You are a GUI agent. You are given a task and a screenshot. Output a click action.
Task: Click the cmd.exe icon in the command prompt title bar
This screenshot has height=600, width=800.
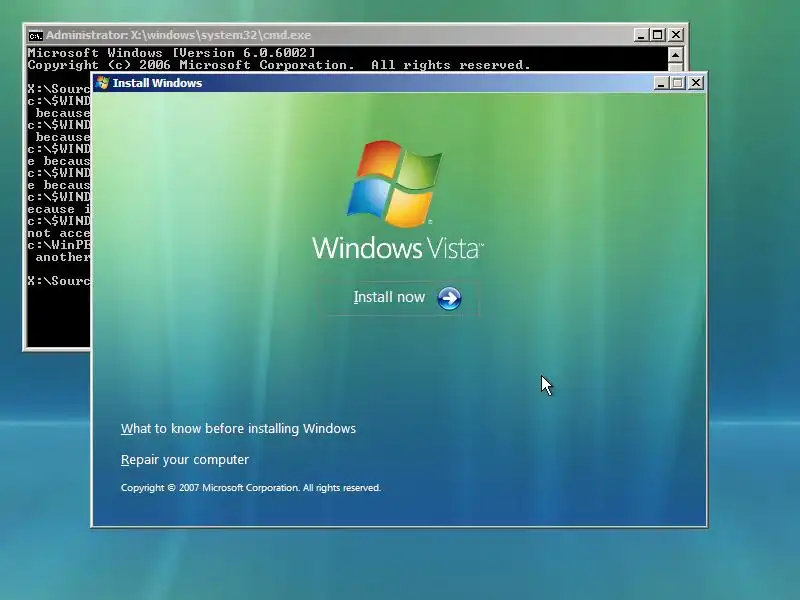(35, 35)
